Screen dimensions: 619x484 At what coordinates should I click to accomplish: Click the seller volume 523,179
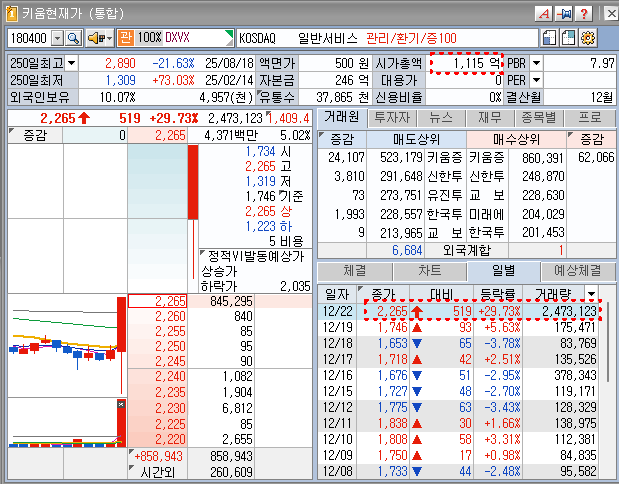pyautogui.click(x=401, y=158)
